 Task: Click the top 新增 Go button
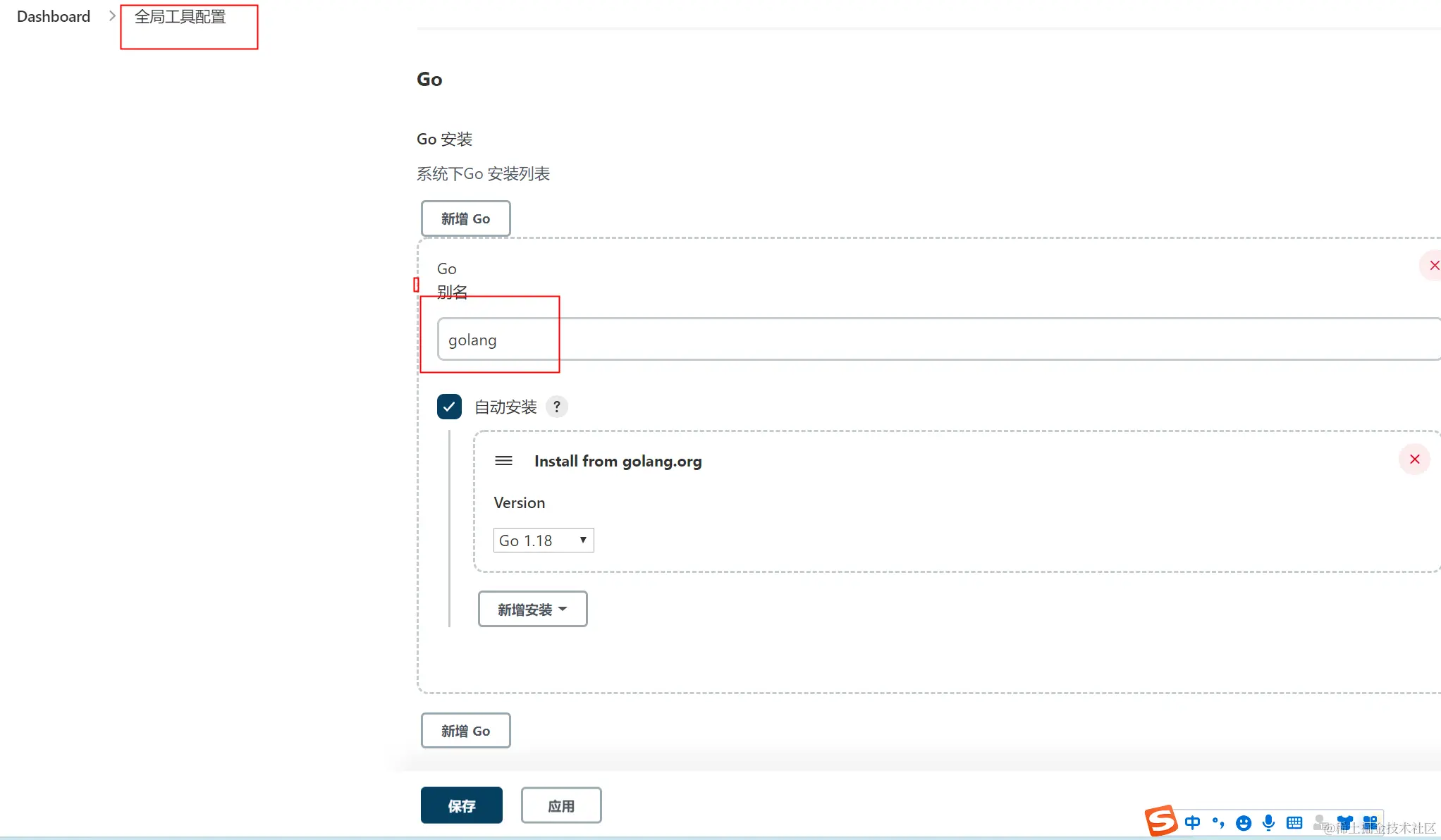[465, 219]
